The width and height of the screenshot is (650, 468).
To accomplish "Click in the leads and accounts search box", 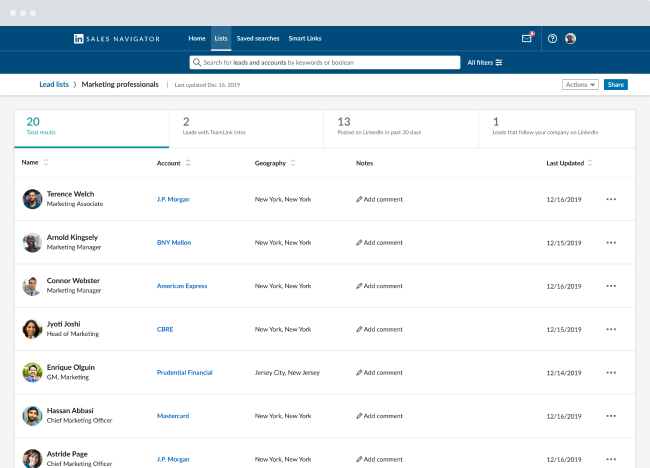I will point(325,62).
